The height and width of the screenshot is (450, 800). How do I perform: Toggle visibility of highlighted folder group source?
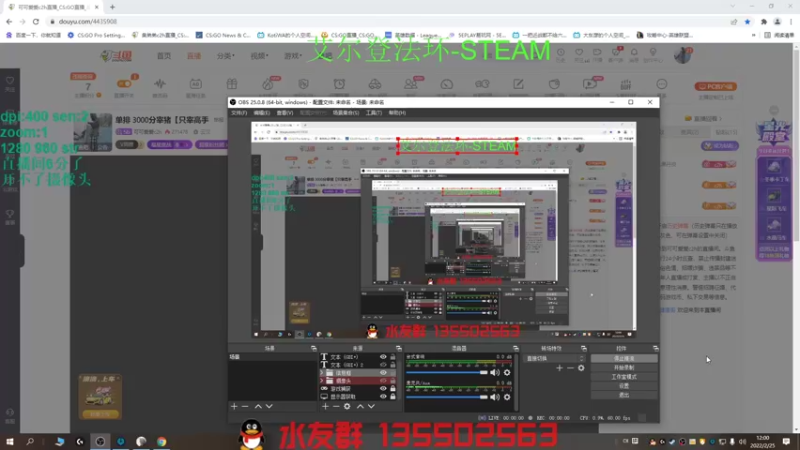tap(383, 373)
